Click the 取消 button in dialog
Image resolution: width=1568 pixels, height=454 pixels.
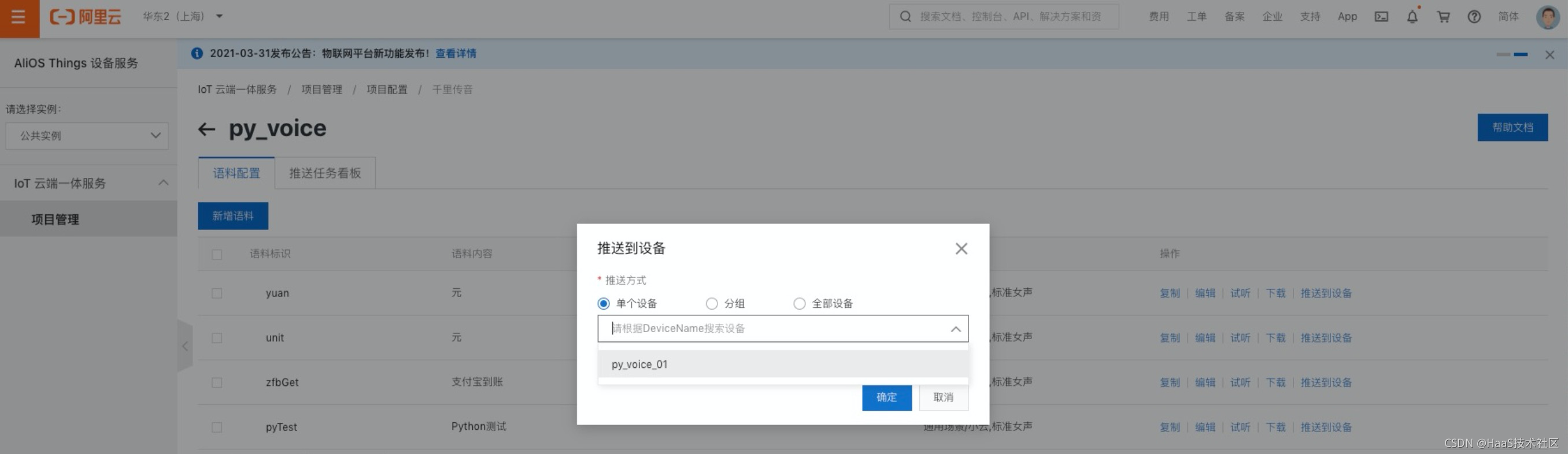tap(943, 397)
